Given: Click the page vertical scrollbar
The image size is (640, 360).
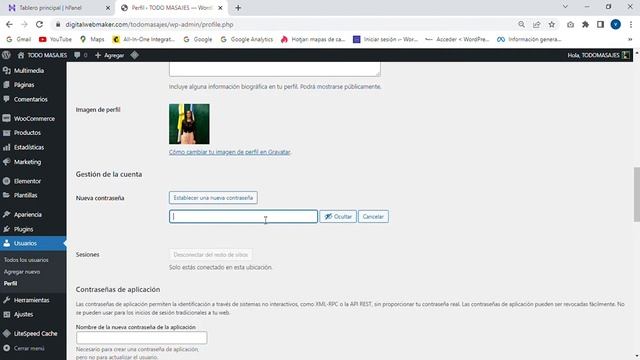Looking at the screenshot, I should coord(636,194).
